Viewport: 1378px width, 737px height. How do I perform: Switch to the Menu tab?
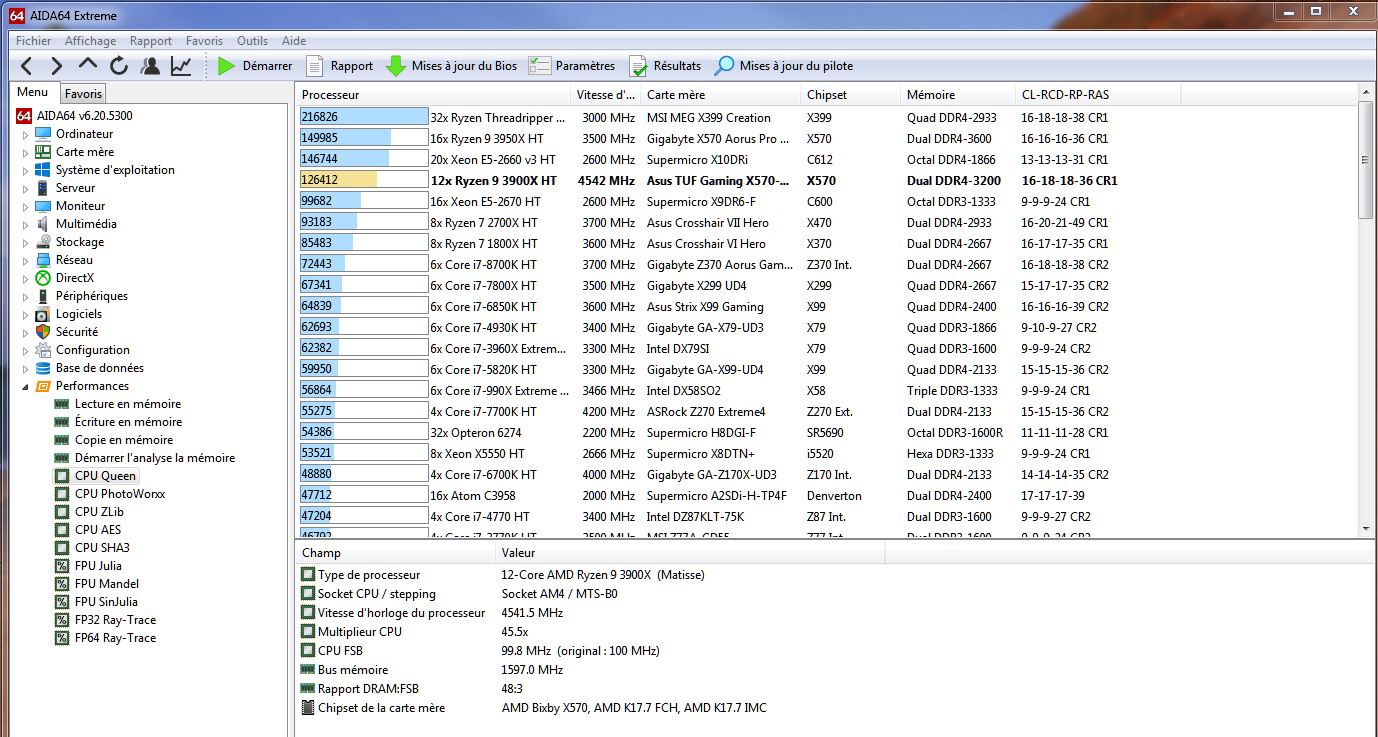coord(33,92)
